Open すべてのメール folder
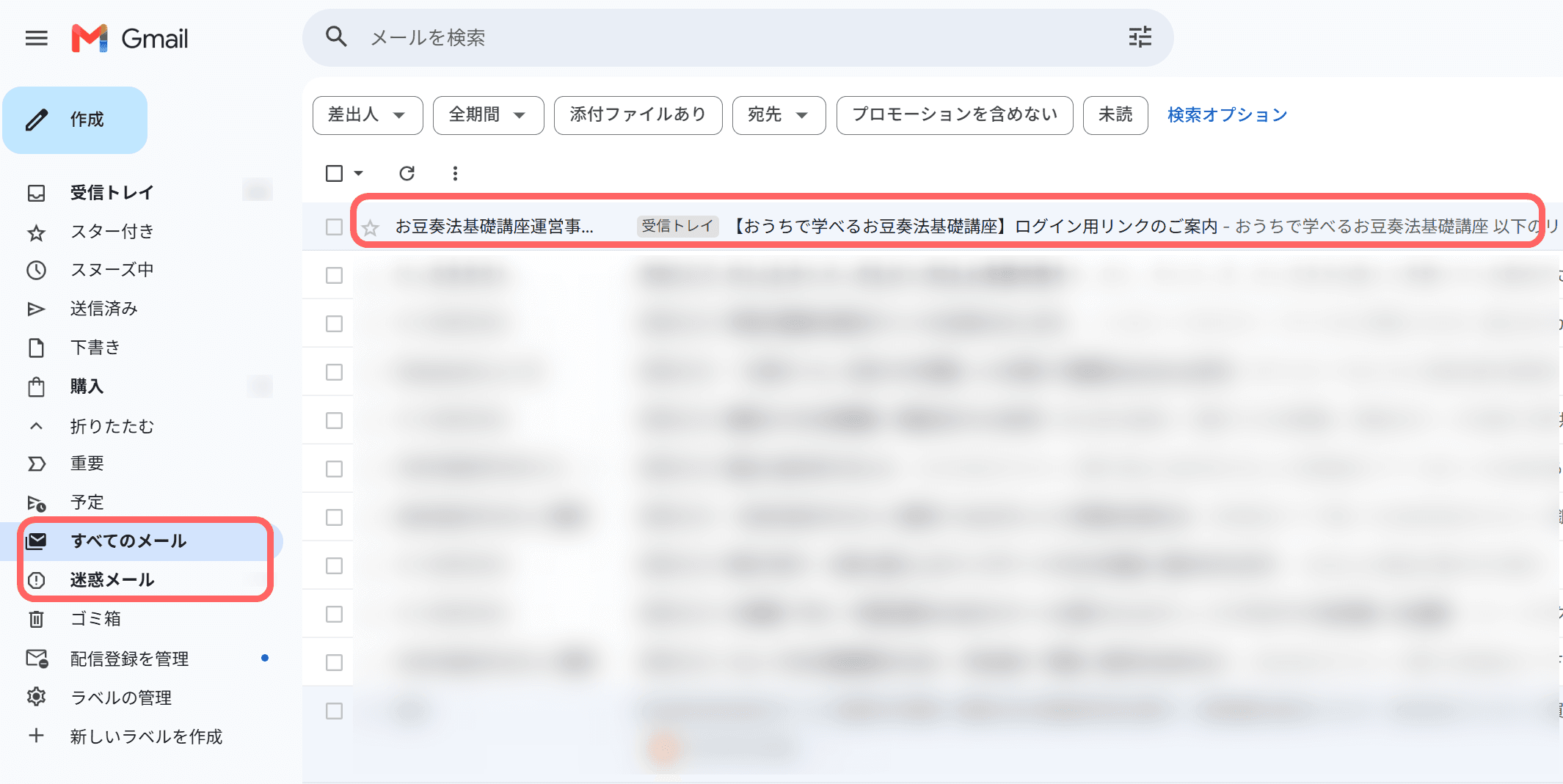1563x784 pixels. point(128,541)
